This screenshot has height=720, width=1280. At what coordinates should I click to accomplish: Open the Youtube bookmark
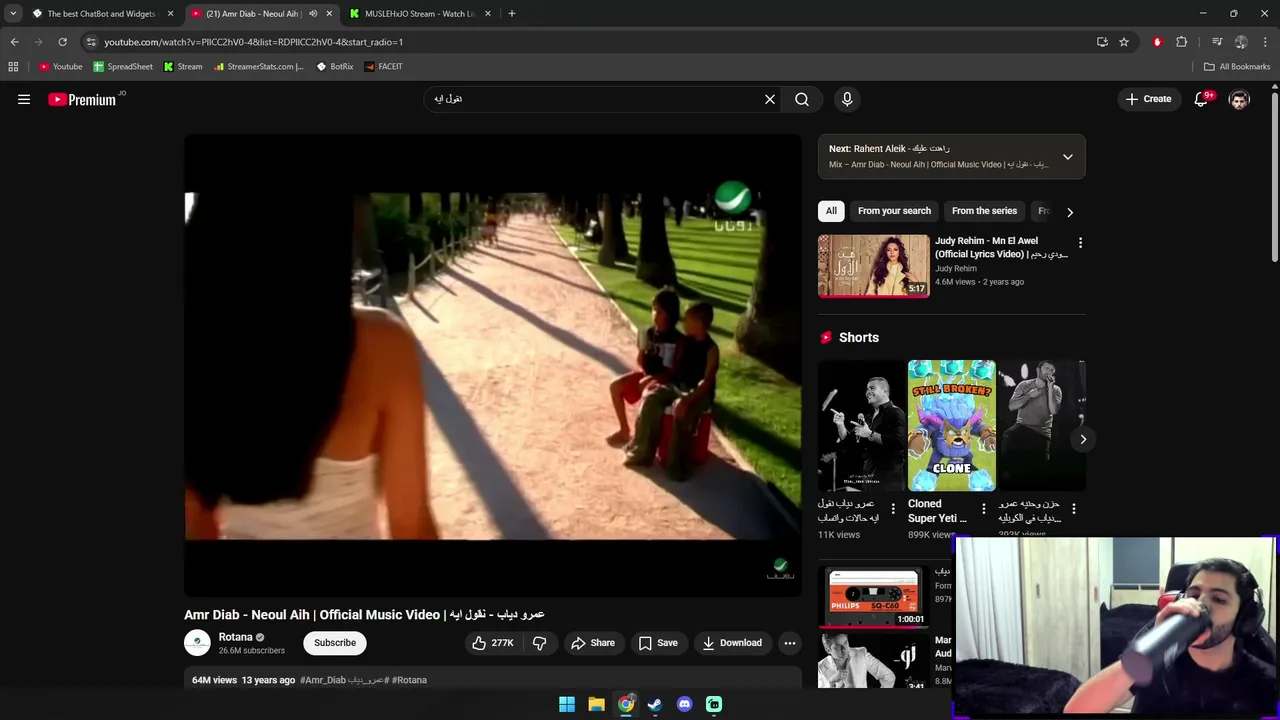point(60,67)
